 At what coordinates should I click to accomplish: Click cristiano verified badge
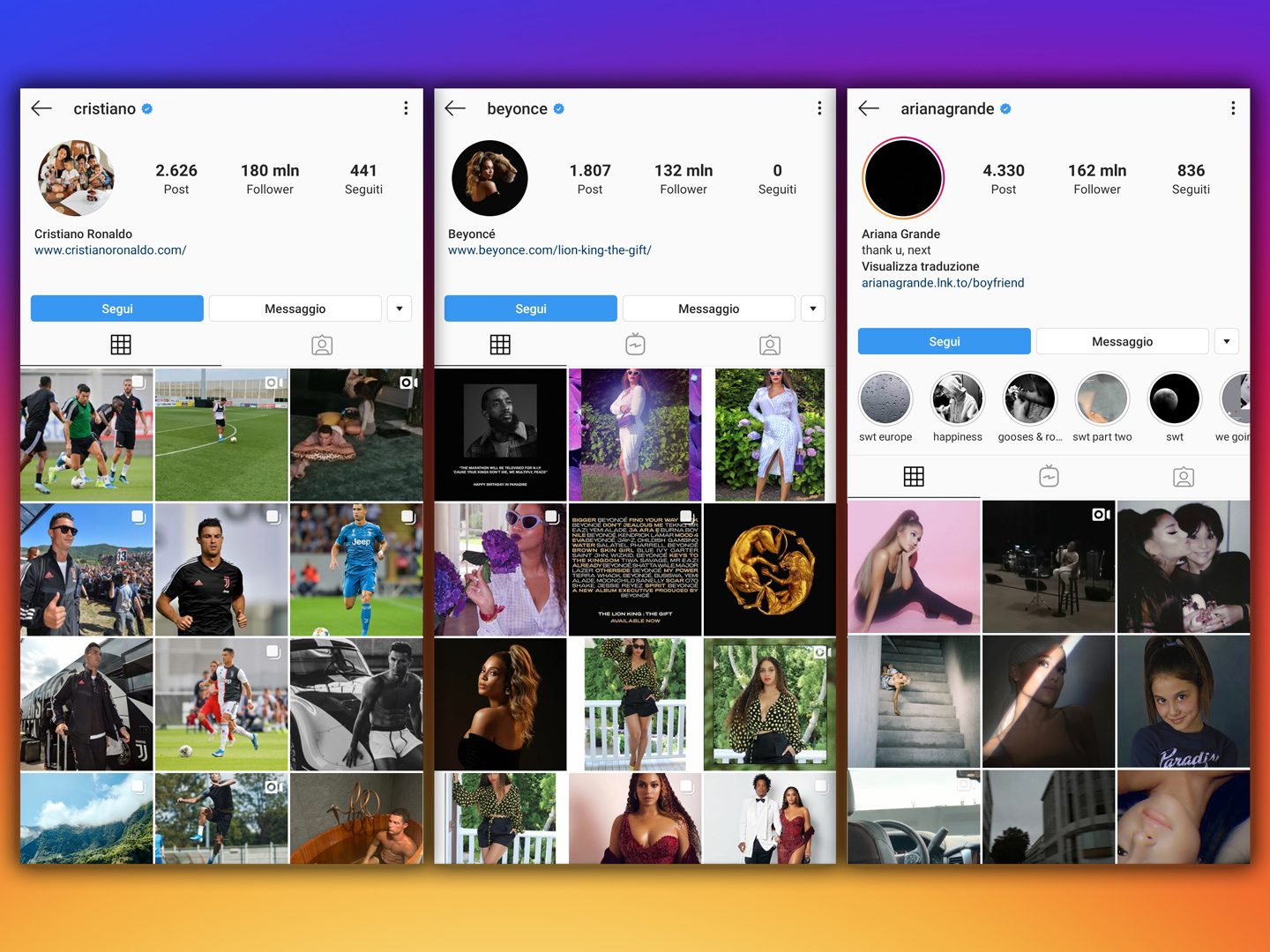click(x=147, y=109)
